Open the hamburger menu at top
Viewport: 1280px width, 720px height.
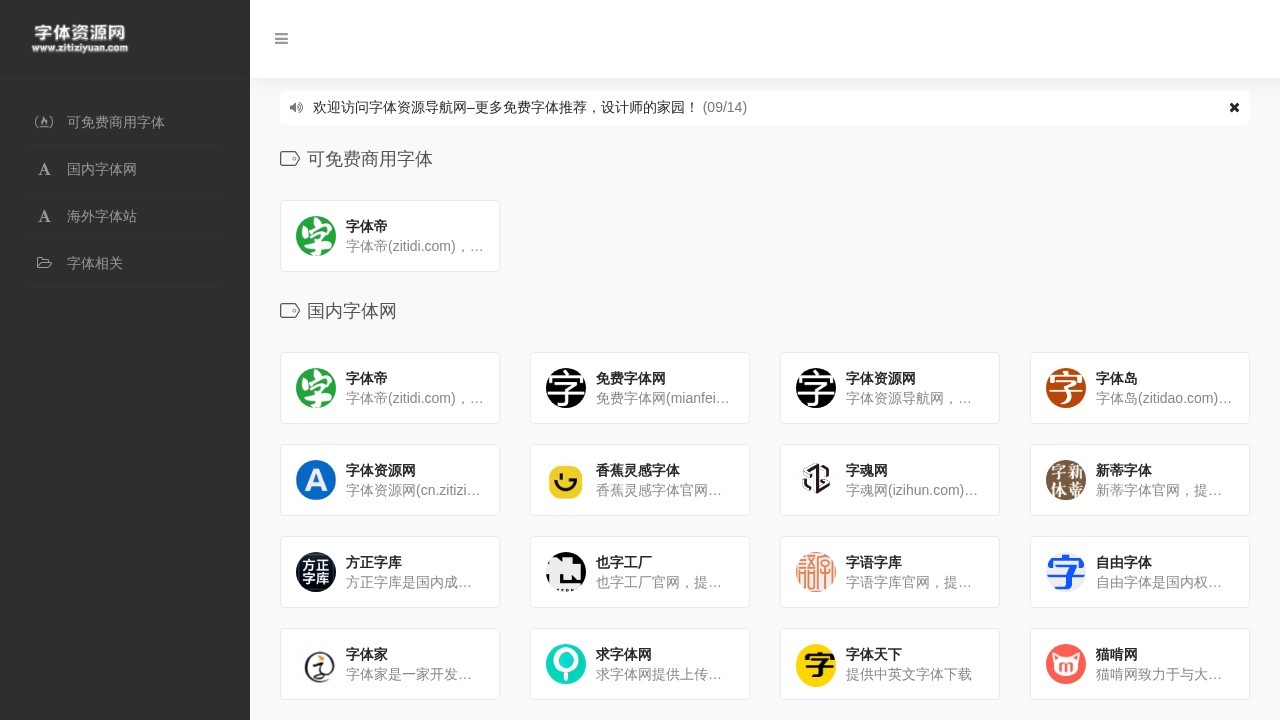tap(281, 39)
